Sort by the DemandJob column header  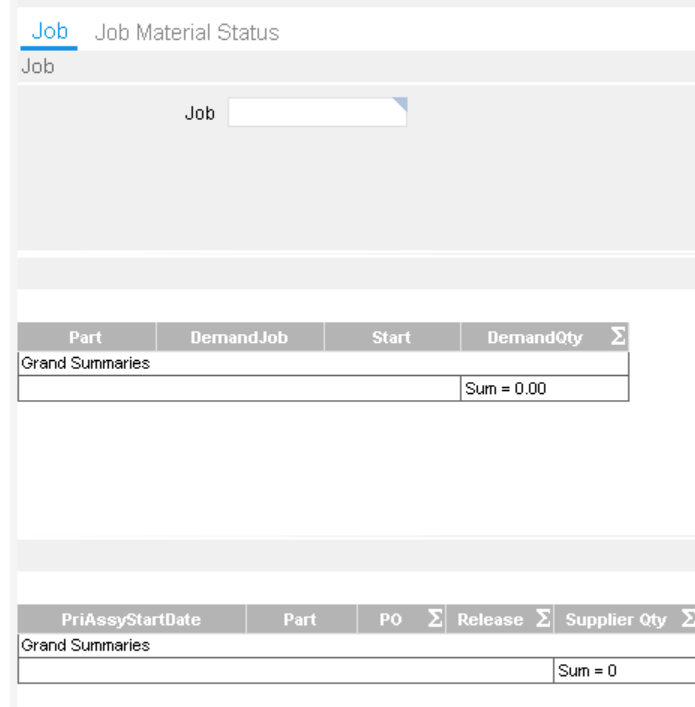tap(239, 338)
